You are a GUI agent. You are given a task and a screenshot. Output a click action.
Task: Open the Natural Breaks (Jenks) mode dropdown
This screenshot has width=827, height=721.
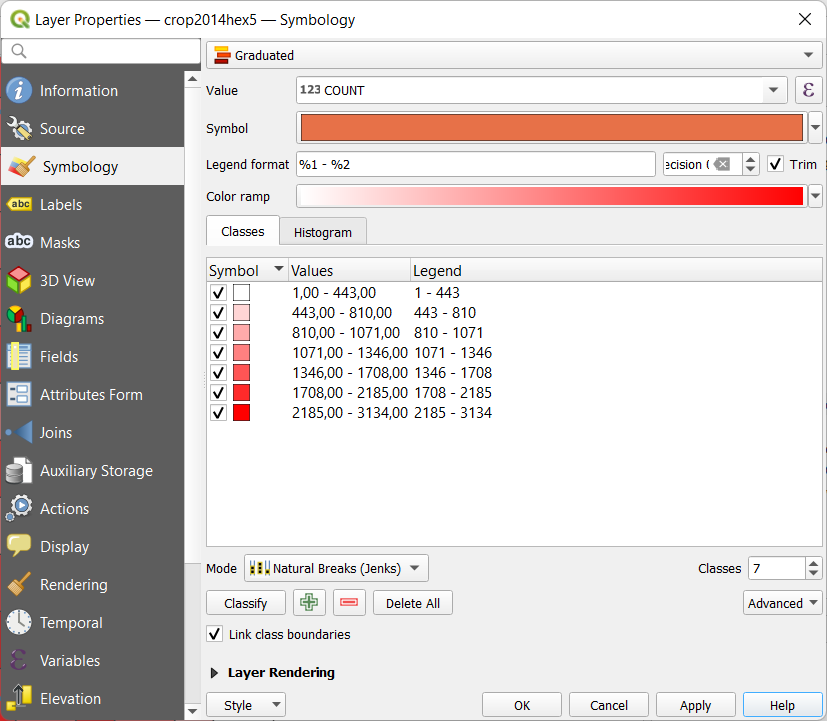pyautogui.click(x=336, y=568)
